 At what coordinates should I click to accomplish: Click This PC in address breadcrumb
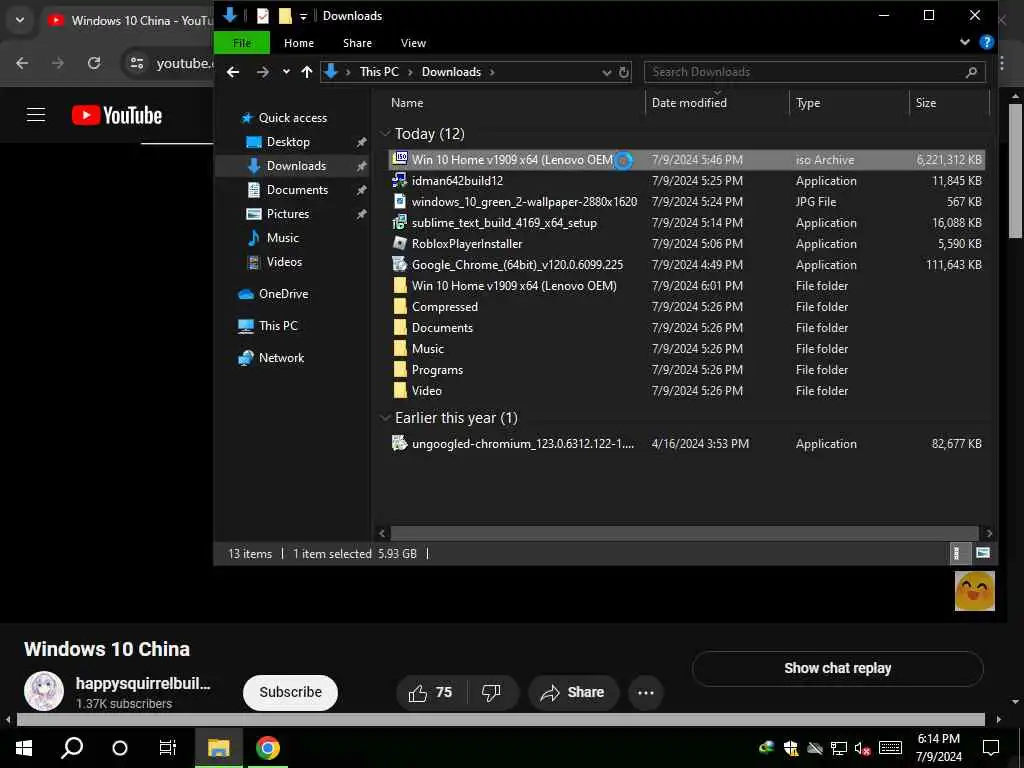coord(379,72)
